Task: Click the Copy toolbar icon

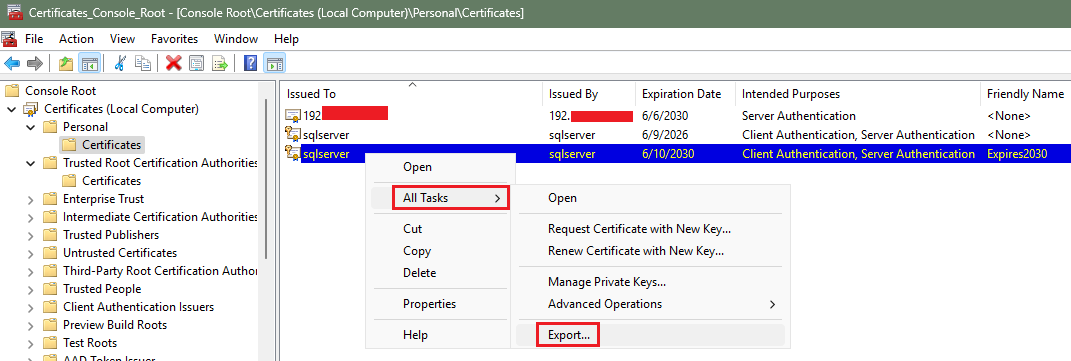Action: pyautogui.click(x=142, y=63)
